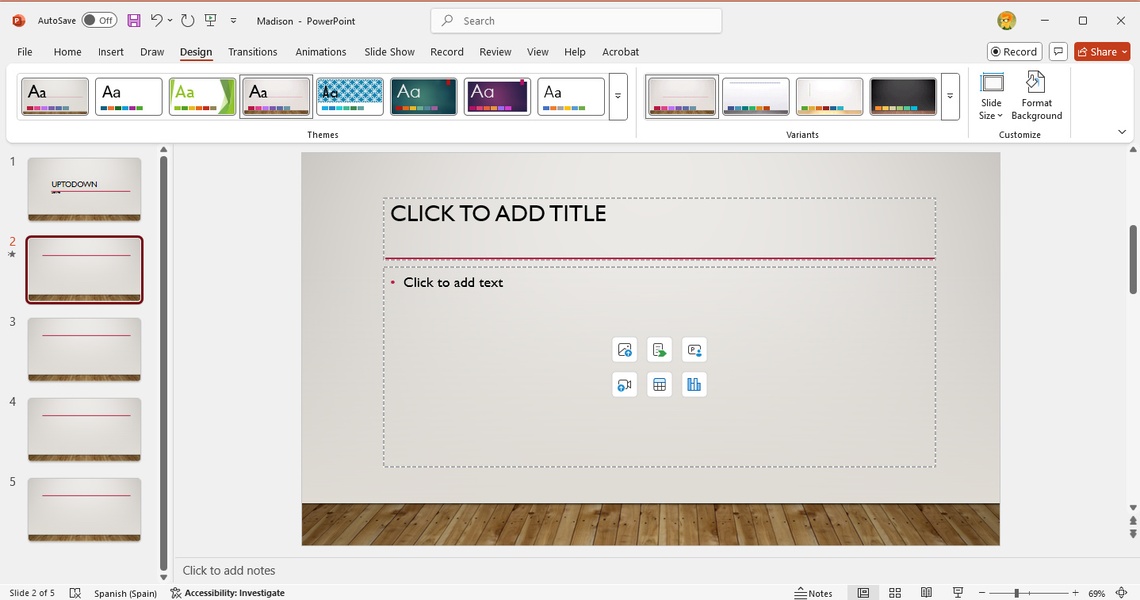Switch to Slide Sorter view
This screenshot has height=600, width=1140.
point(894,592)
